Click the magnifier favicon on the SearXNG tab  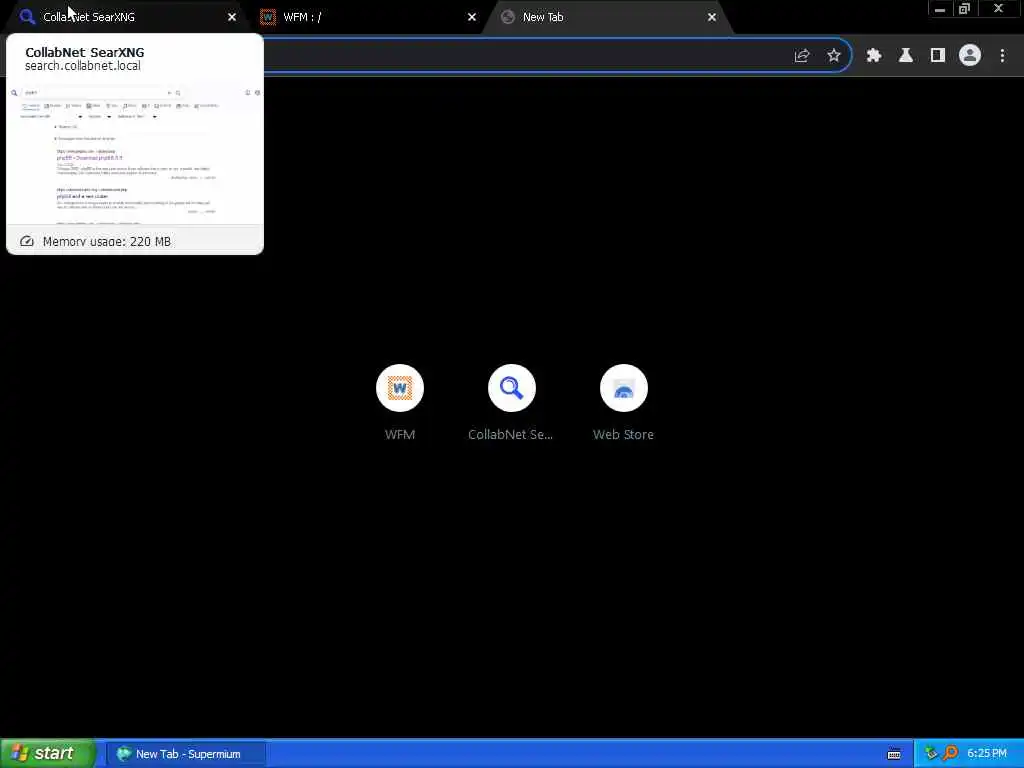(x=27, y=17)
